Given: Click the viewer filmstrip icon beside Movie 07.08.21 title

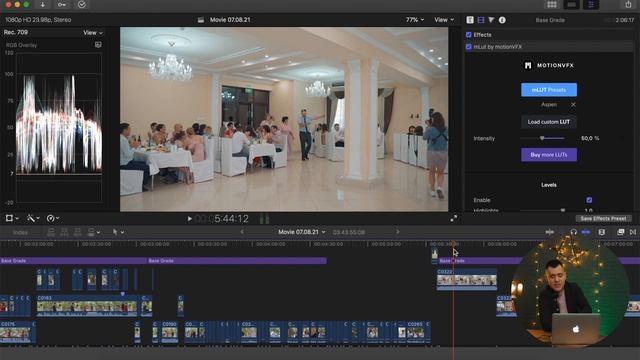Looking at the screenshot, I should tap(200, 20).
